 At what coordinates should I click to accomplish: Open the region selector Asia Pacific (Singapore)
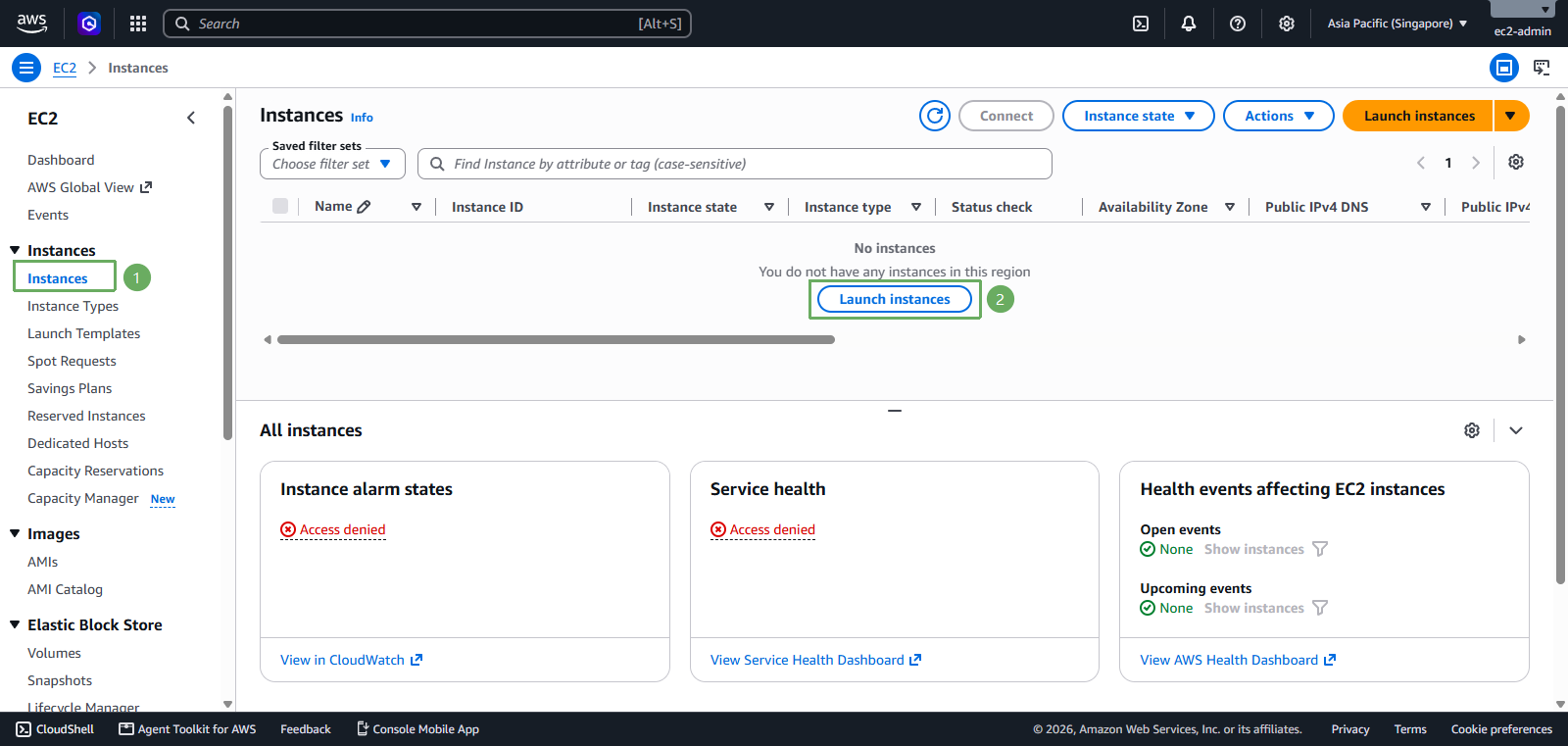[1397, 24]
